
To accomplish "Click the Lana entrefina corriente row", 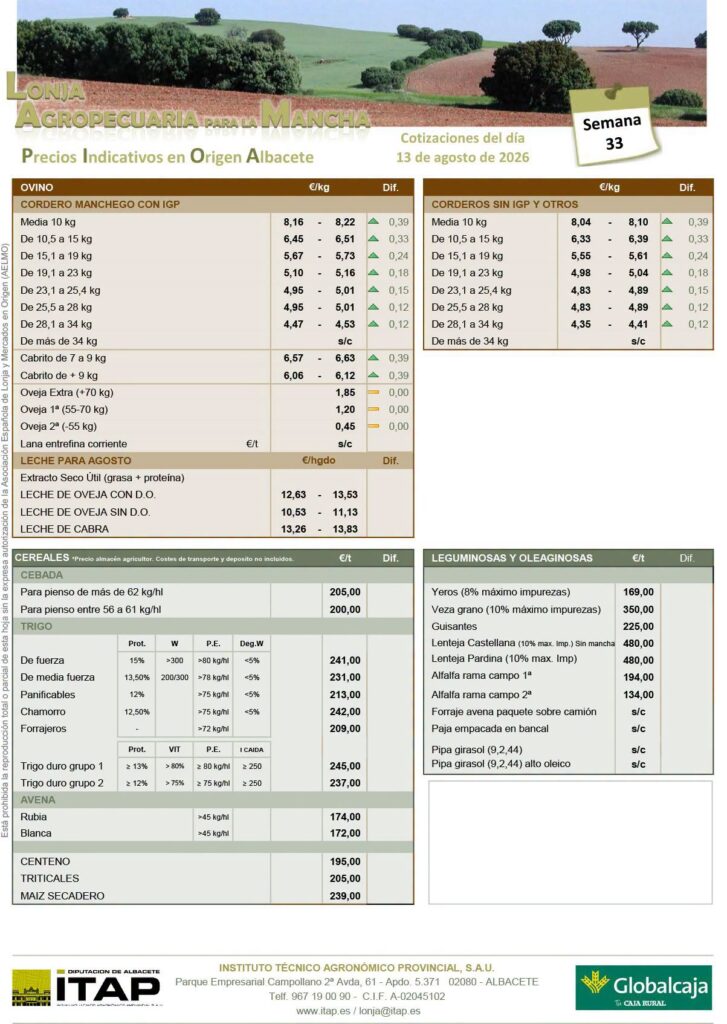I will 213,443.
